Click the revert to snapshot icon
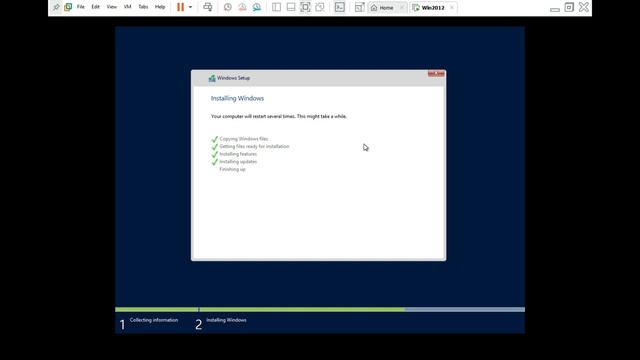The height and width of the screenshot is (360, 640). 242,7
